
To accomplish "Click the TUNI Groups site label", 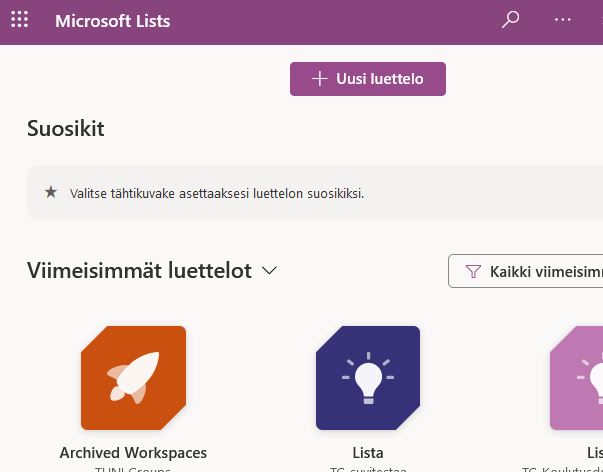I will click(133, 468).
